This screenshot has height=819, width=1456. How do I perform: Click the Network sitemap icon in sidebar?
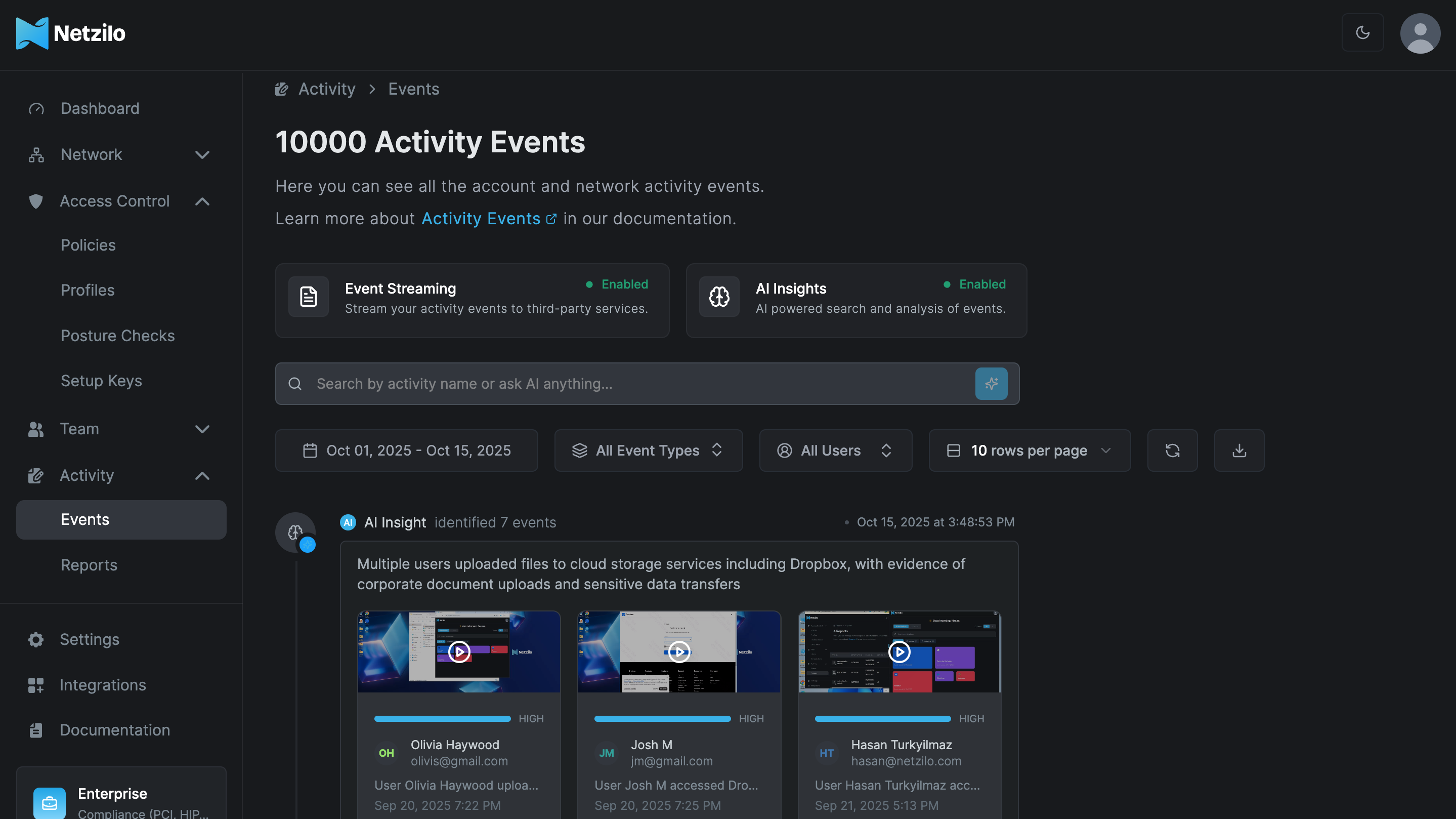click(35, 154)
